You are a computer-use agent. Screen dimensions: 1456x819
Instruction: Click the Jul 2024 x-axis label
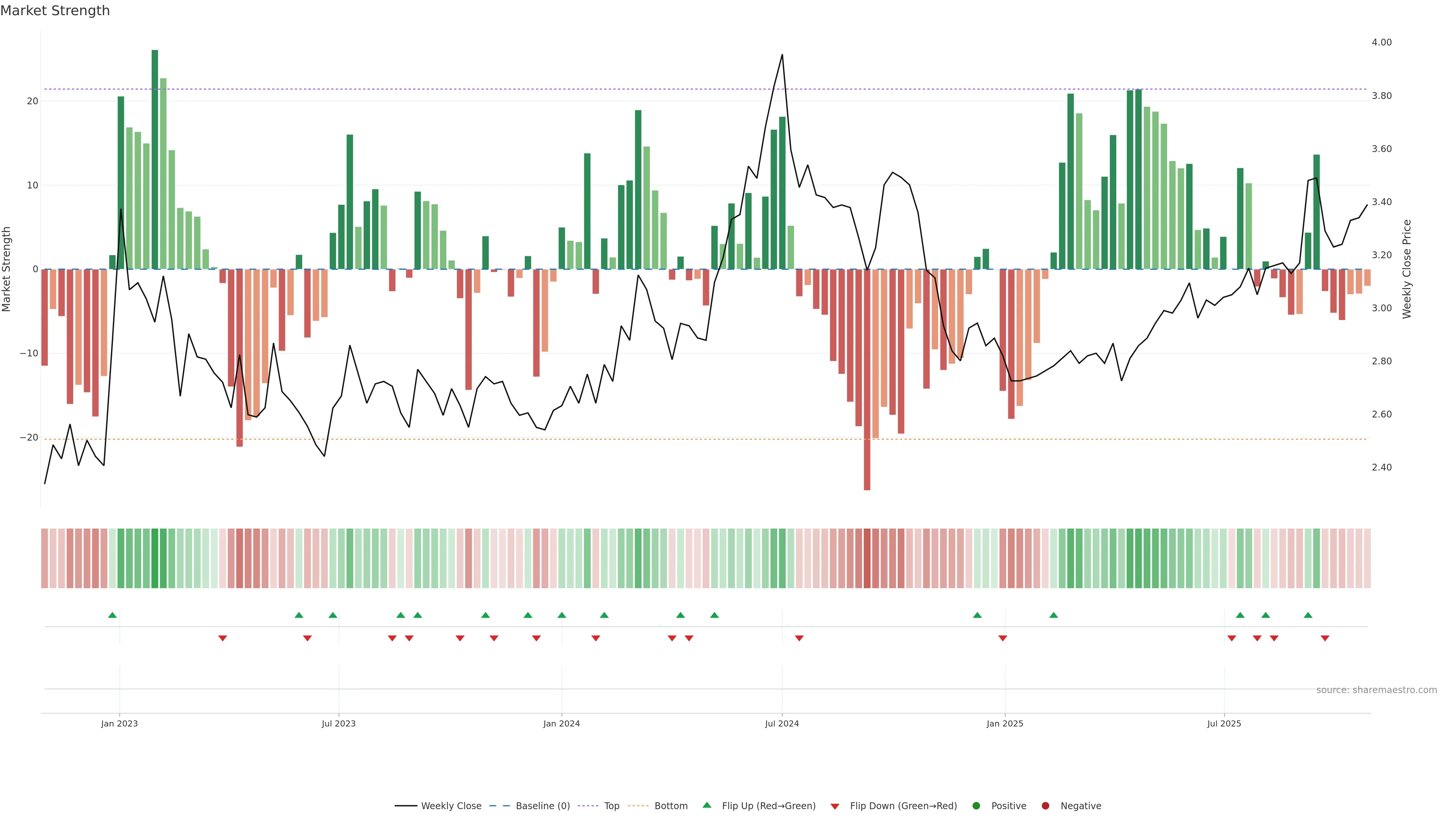pyautogui.click(x=782, y=723)
